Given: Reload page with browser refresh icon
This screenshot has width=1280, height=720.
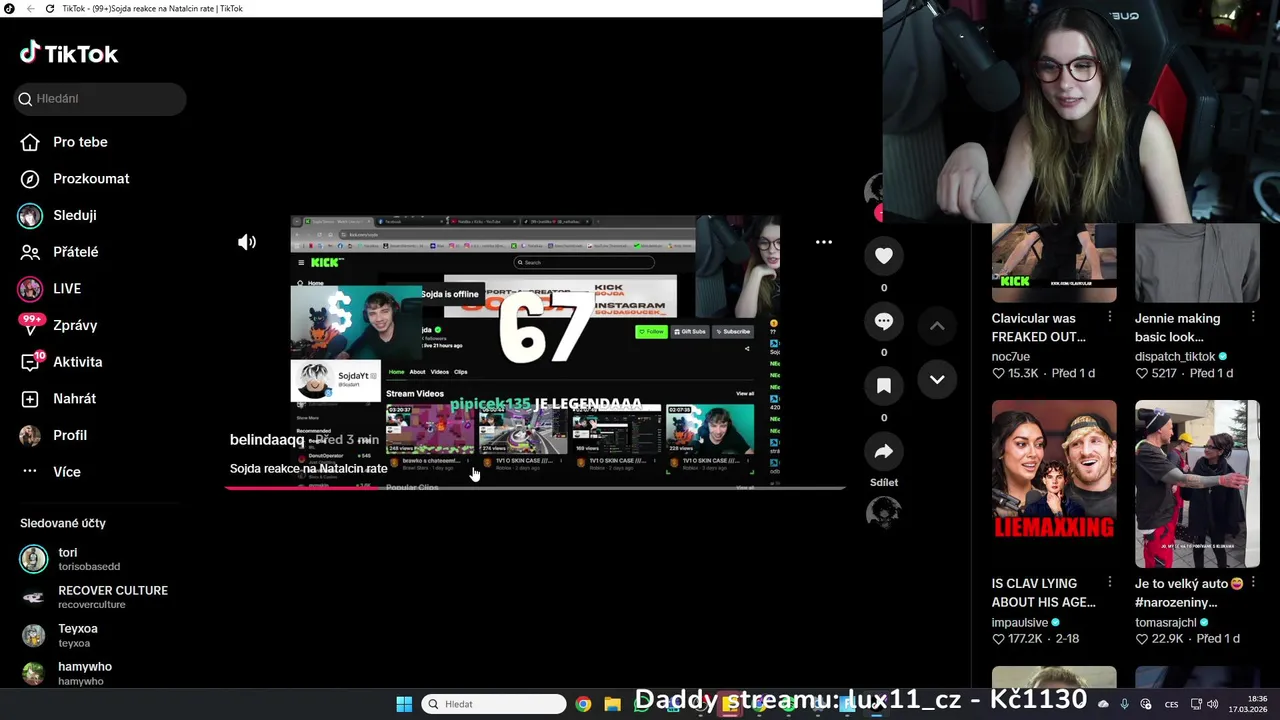Looking at the screenshot, I should tap(50, 8).
